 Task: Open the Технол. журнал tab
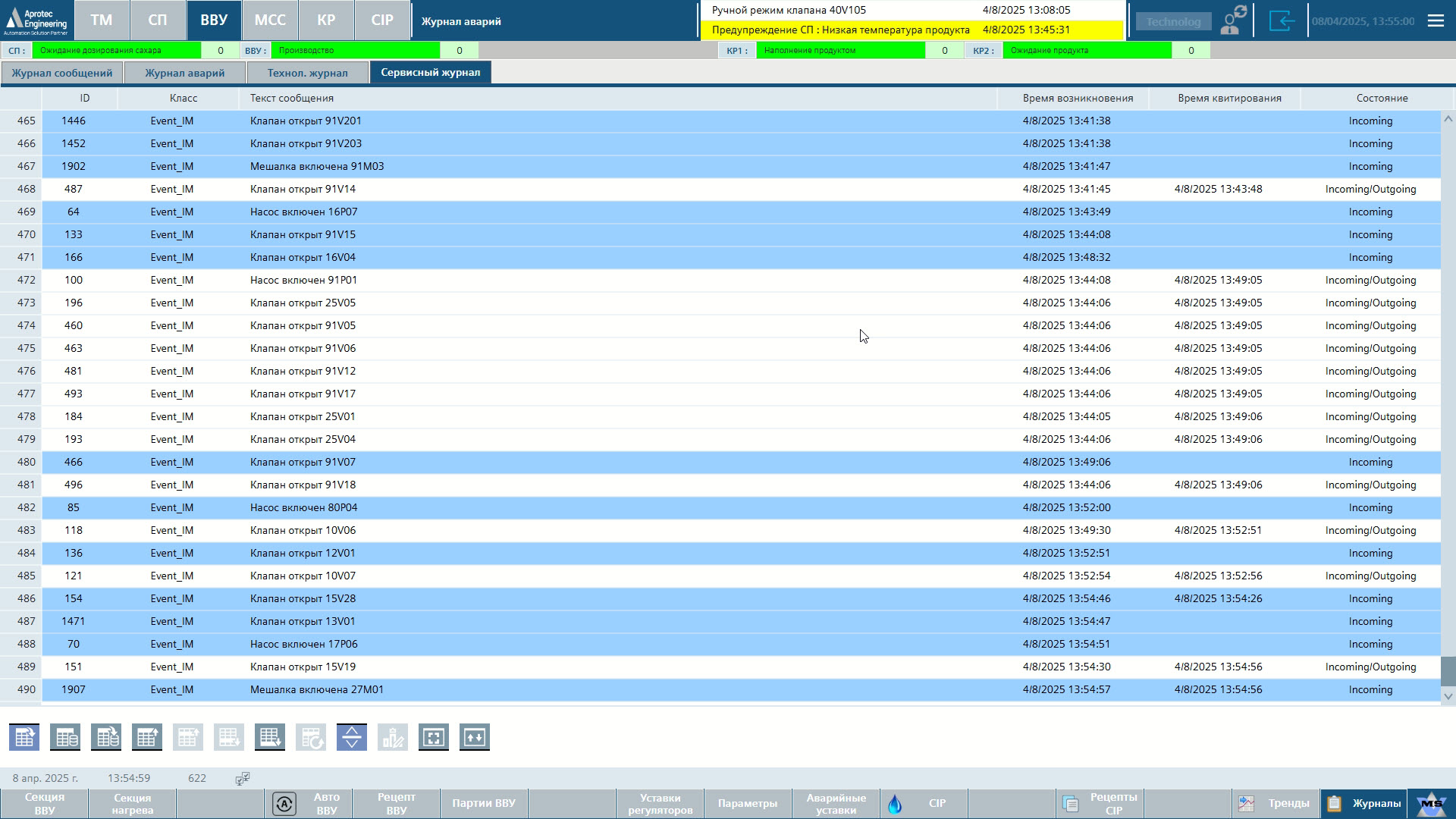coord(307,73)
